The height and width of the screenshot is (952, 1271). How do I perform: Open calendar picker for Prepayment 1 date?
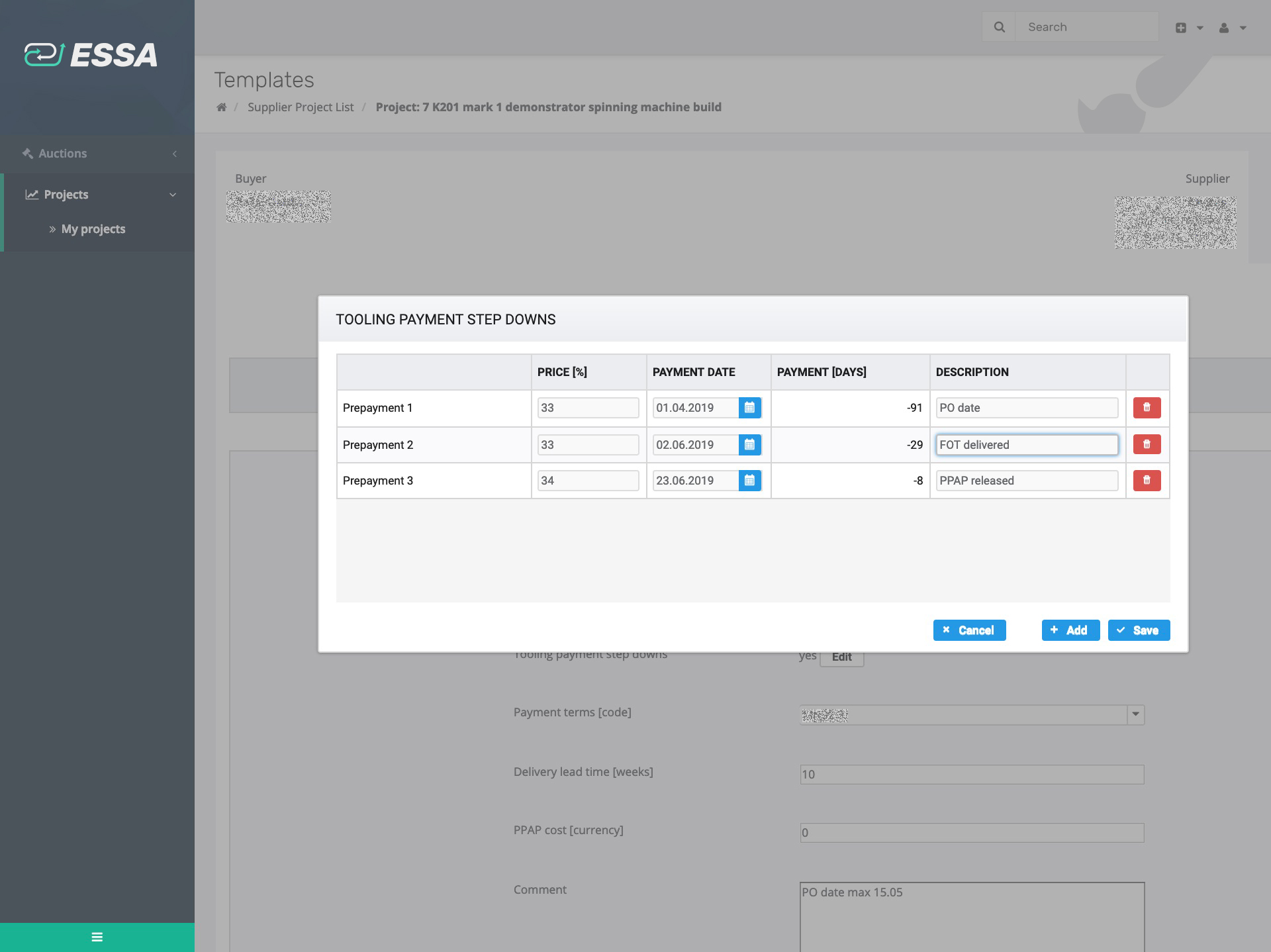coord(749,408)
